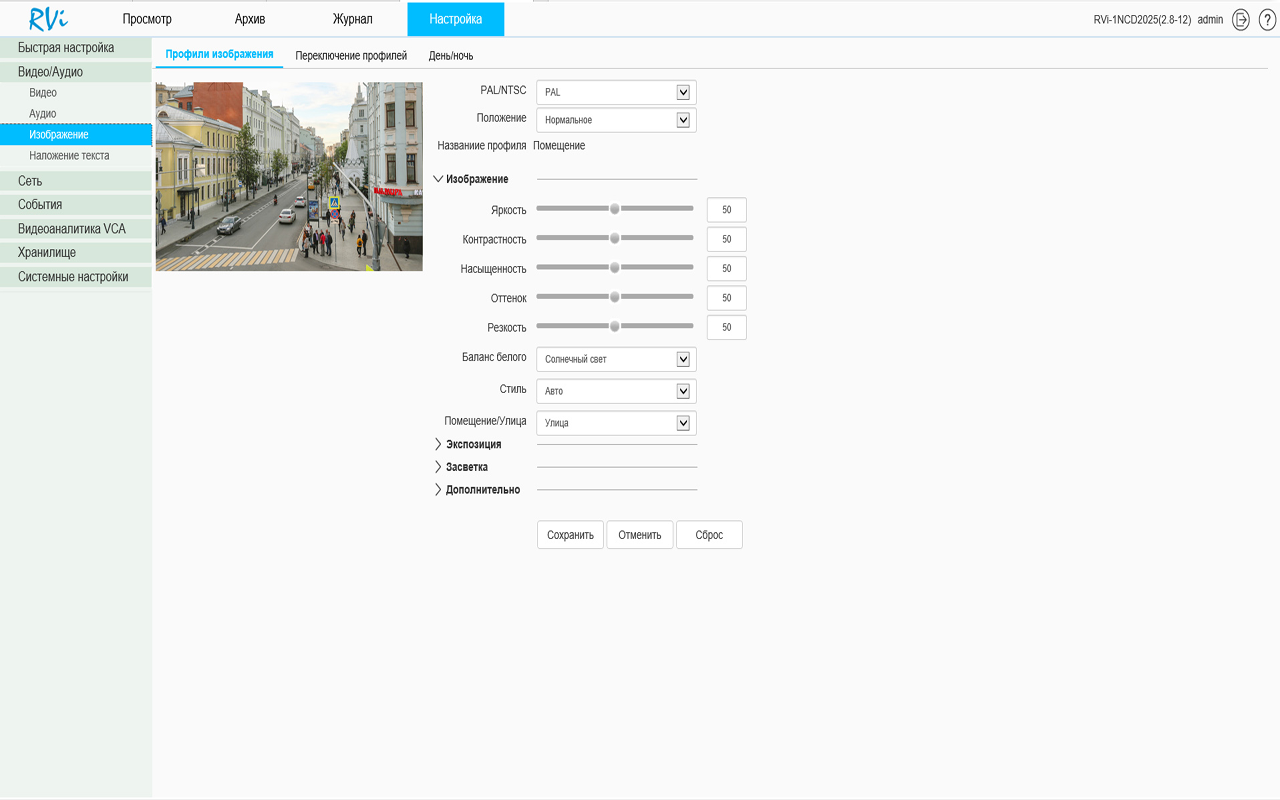
Task: Click the logout icon at top right
Action: click(1240, 19)
